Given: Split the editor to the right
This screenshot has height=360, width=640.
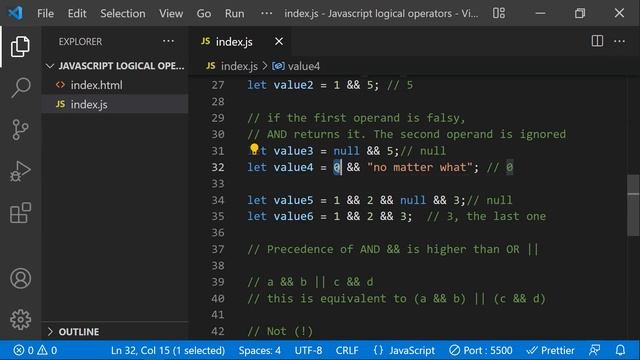Looking at the screenshot, I should 597,41.
